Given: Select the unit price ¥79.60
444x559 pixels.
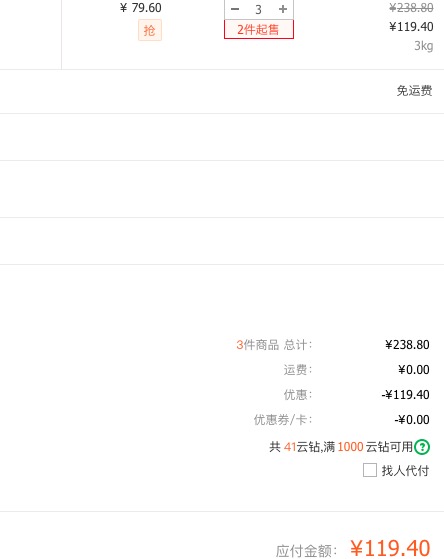Looking at the screenshot, I should tap(141, 7).
